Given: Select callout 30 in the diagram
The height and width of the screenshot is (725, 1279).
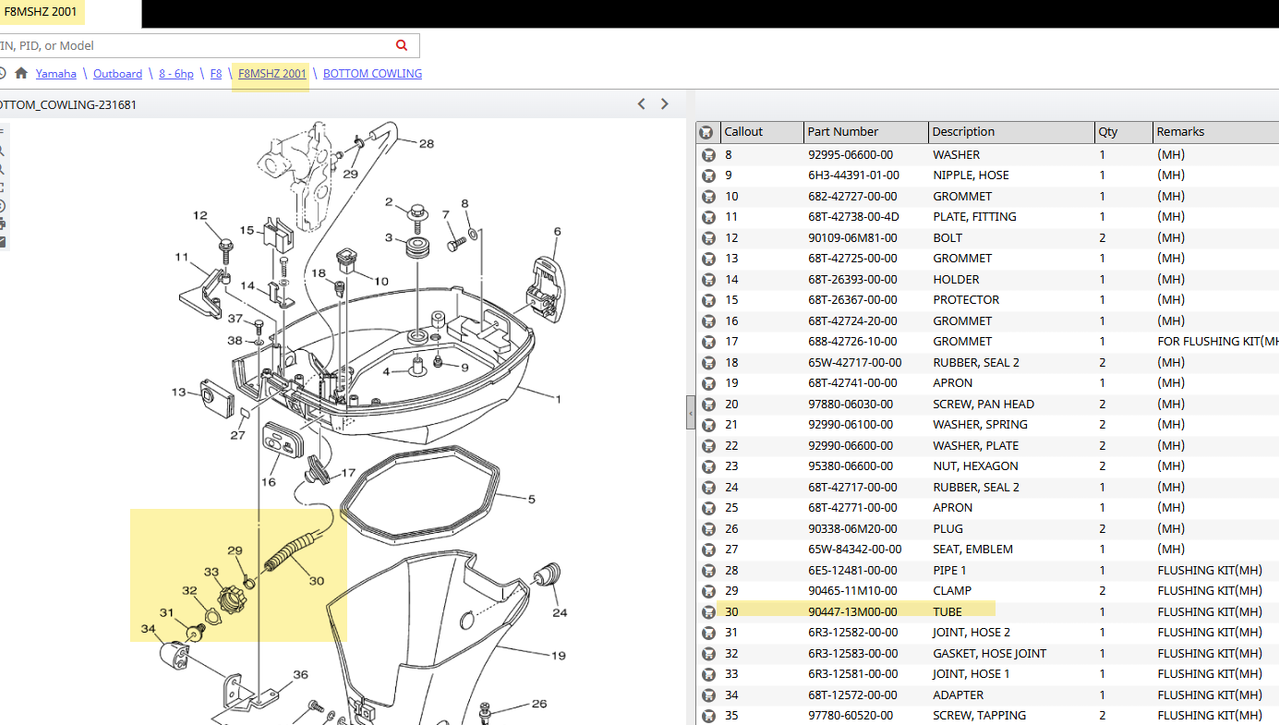Looking at the screenshot, I should tap(316, 581).
